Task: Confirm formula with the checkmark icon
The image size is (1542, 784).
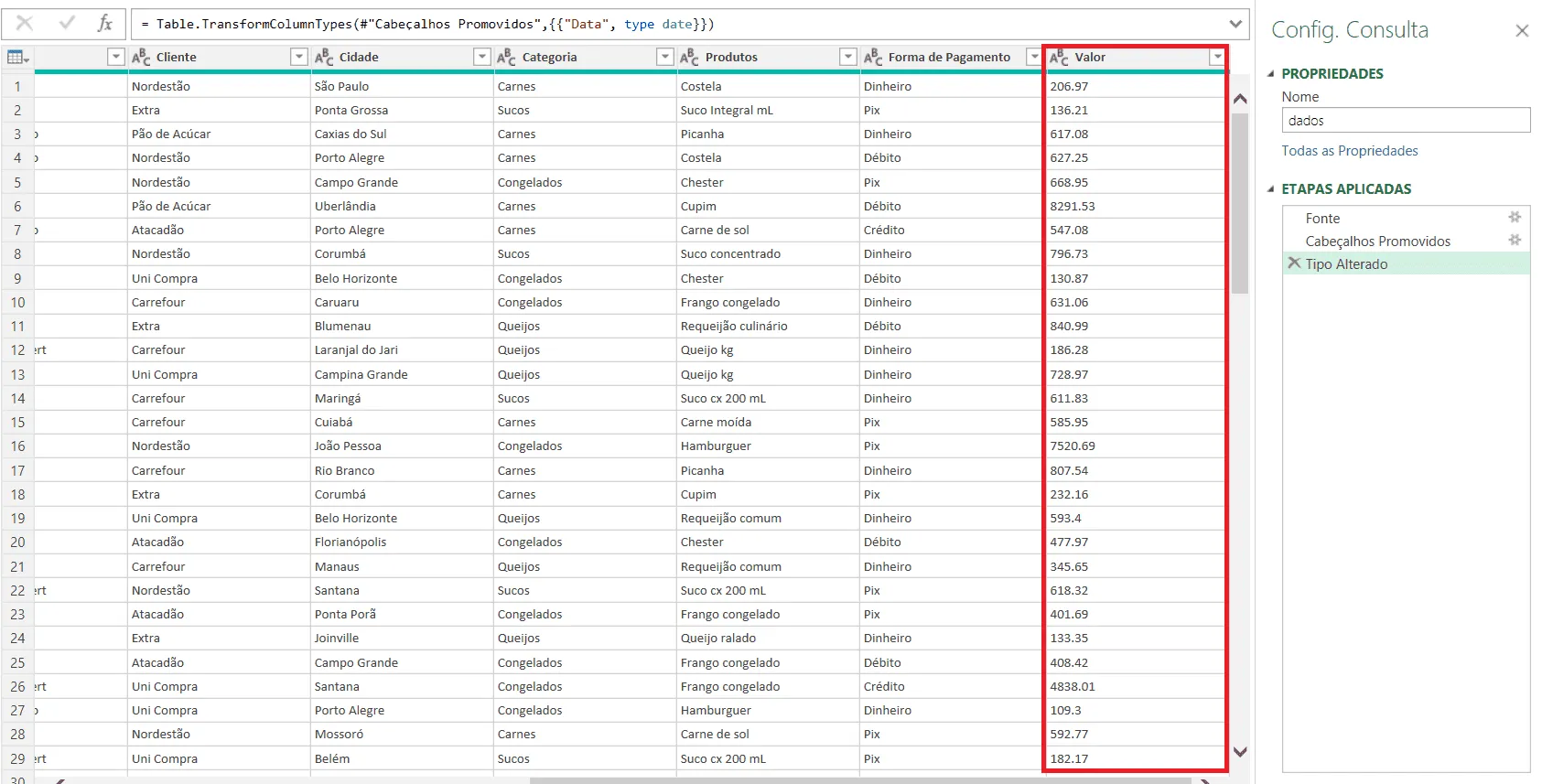Action: [67, 24]
